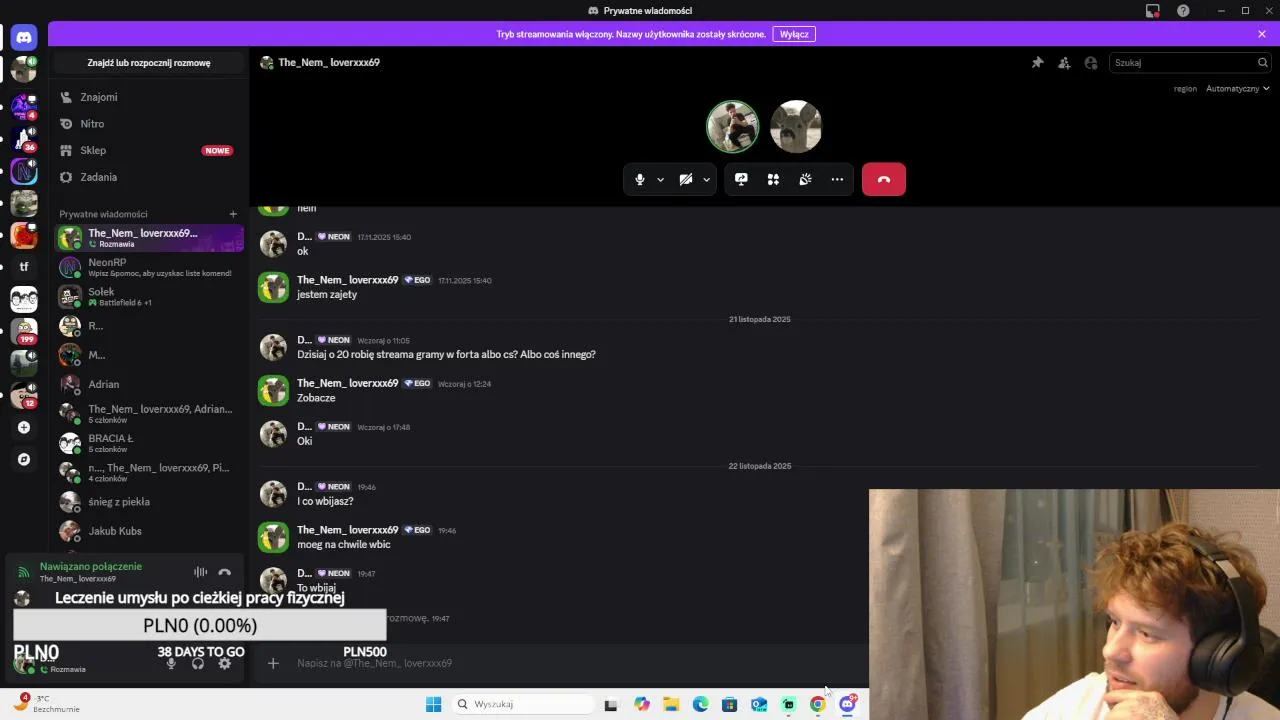The height and width of the screenshot is (720, 1280).
Task: Open the BRACIA Ł group chat
Action: tap(149, 443)
